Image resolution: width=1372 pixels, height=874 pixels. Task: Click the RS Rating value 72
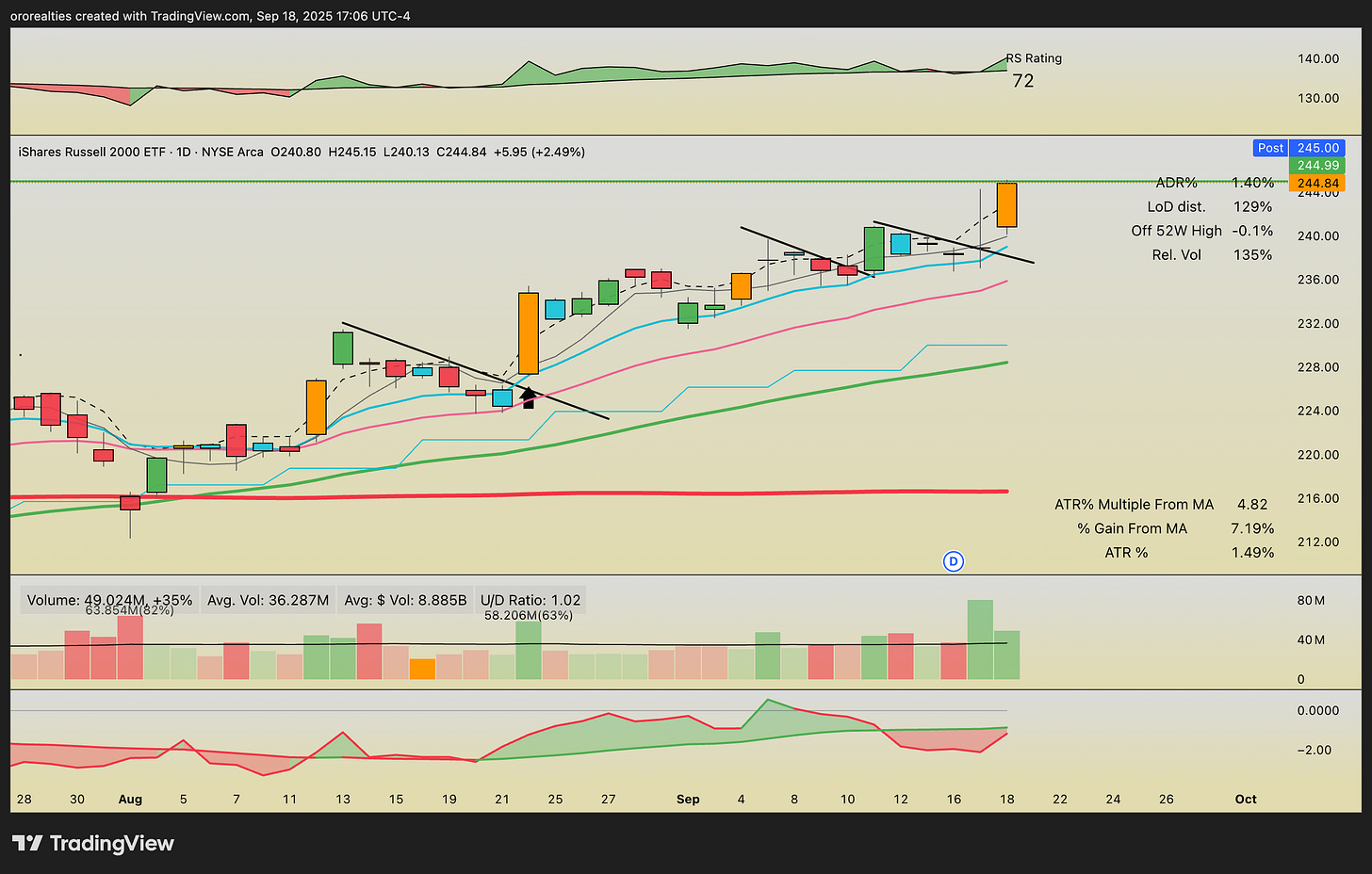pos(1023,81)
